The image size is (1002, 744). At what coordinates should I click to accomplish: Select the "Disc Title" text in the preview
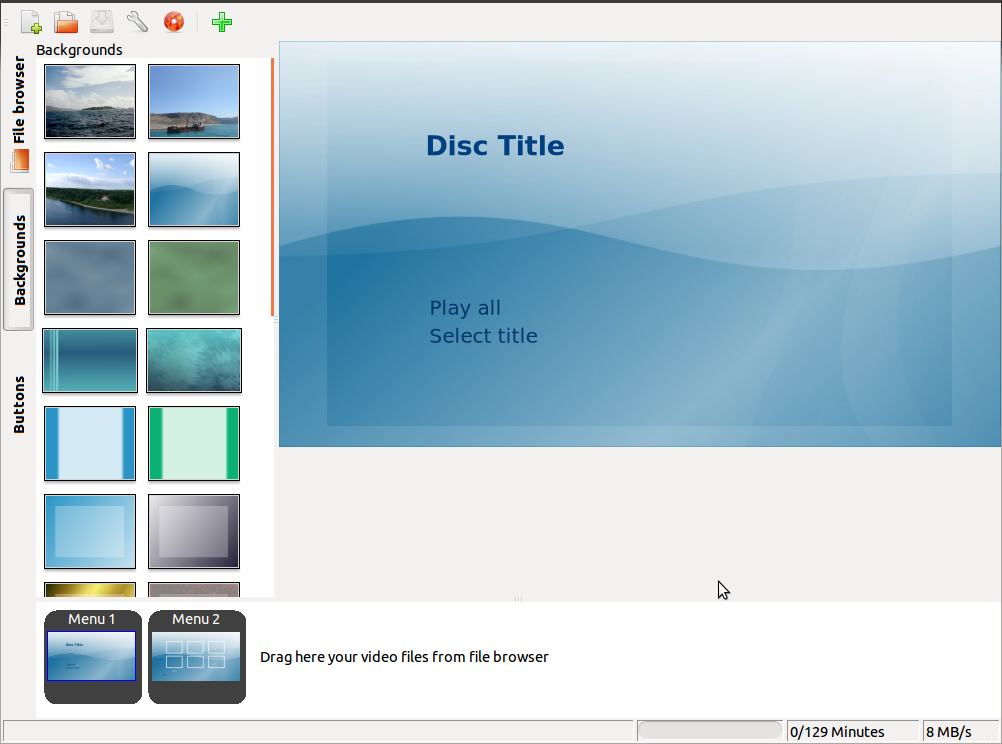(495, 146)
